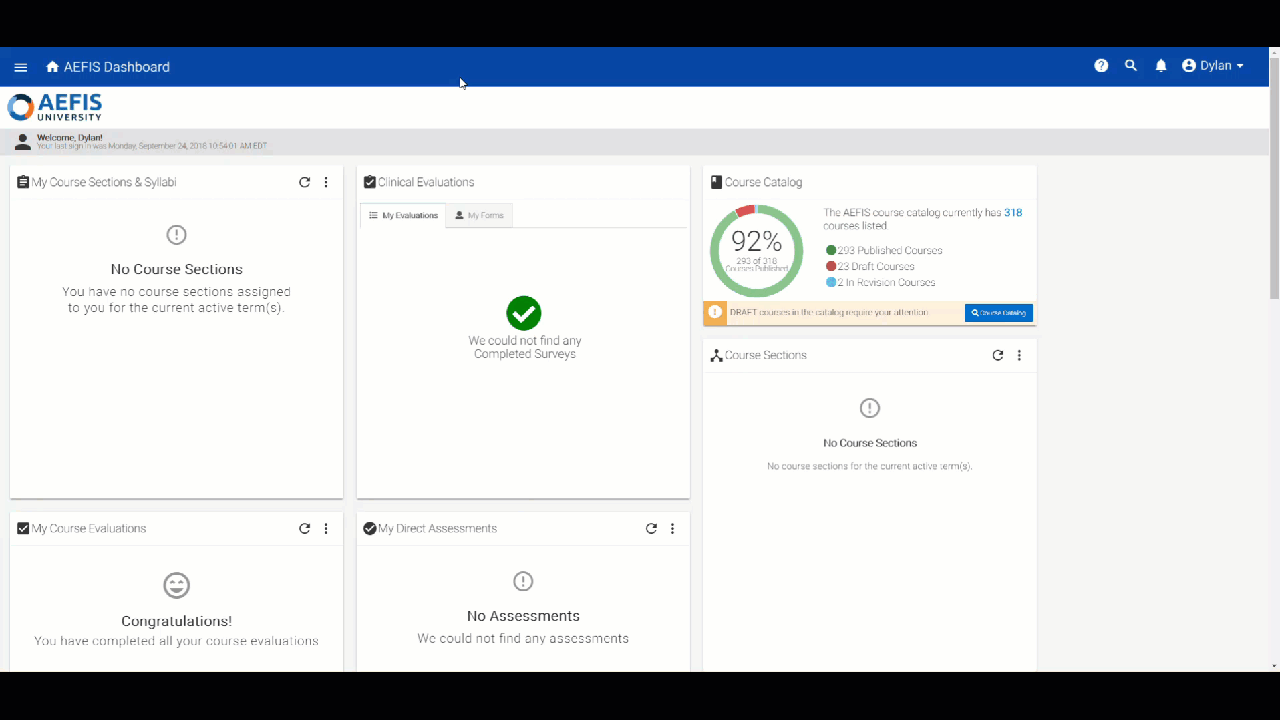Click the 318 courses link
The width and height of the screenshot is (1280, 720).
tap(1013, 213)
